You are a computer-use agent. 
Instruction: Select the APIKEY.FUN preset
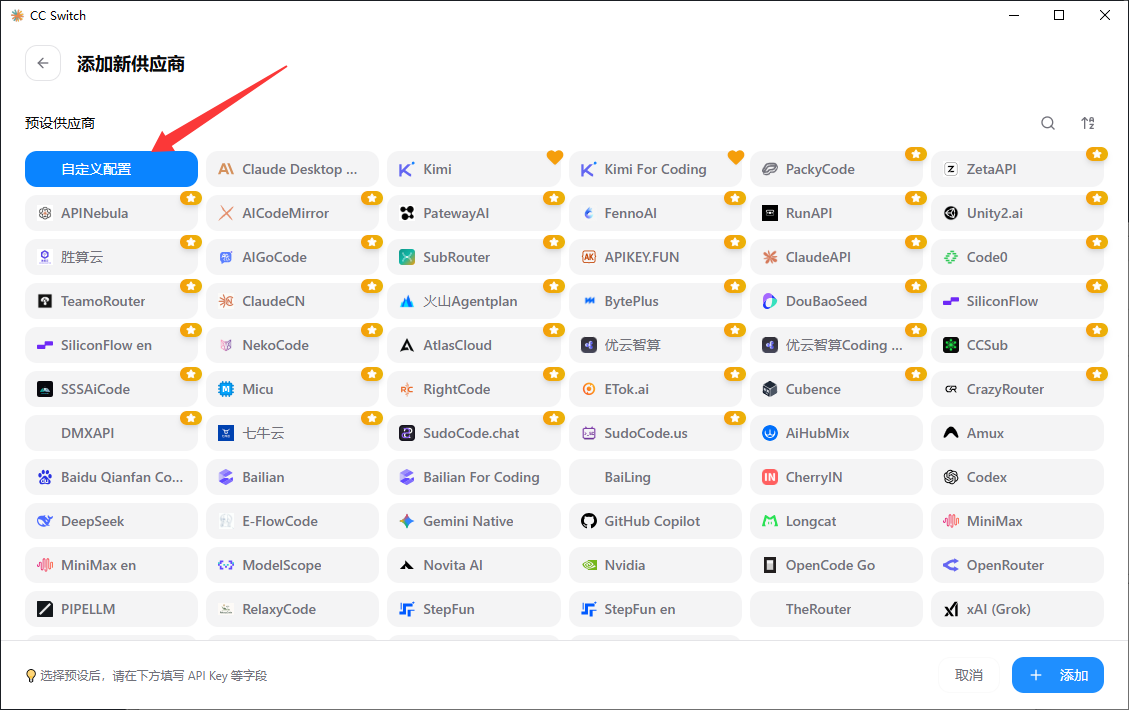point(655,257)
